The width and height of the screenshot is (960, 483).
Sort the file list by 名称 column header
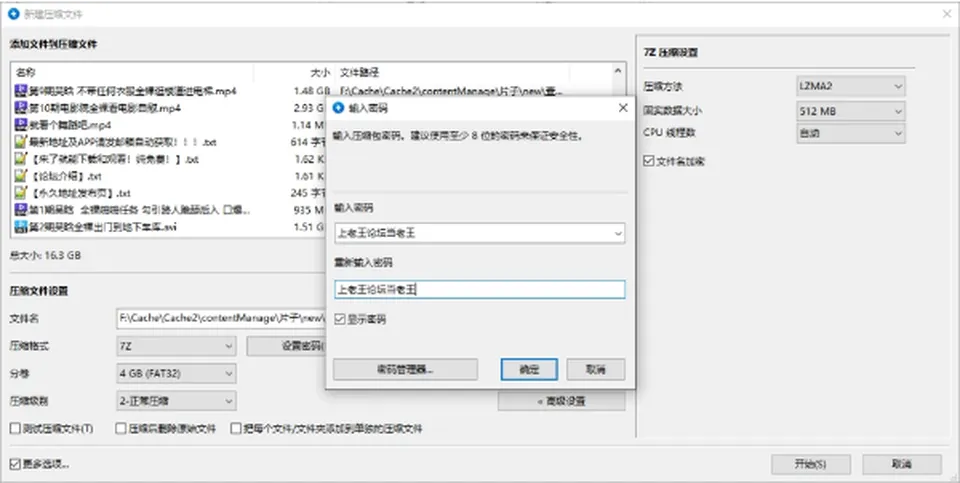[x=132, y=72]
